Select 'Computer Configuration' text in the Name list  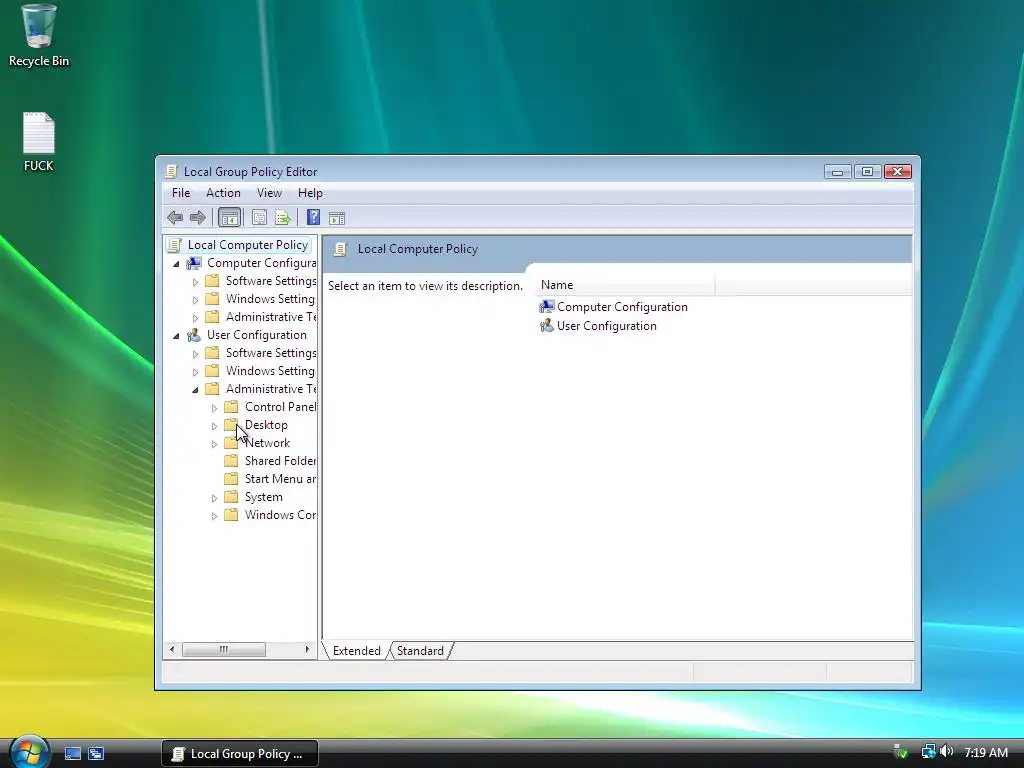click(622, 307)
